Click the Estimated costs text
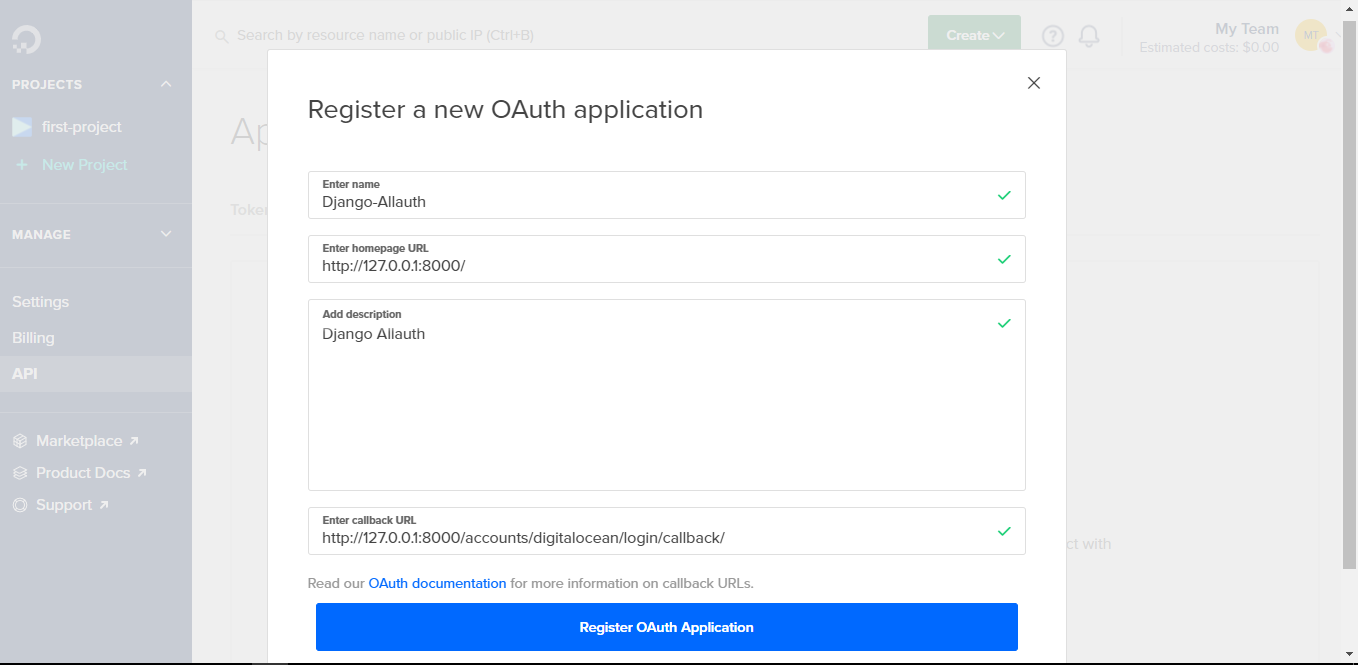Viewport: 1358px width, 665px height. (x=1209, y=47)
